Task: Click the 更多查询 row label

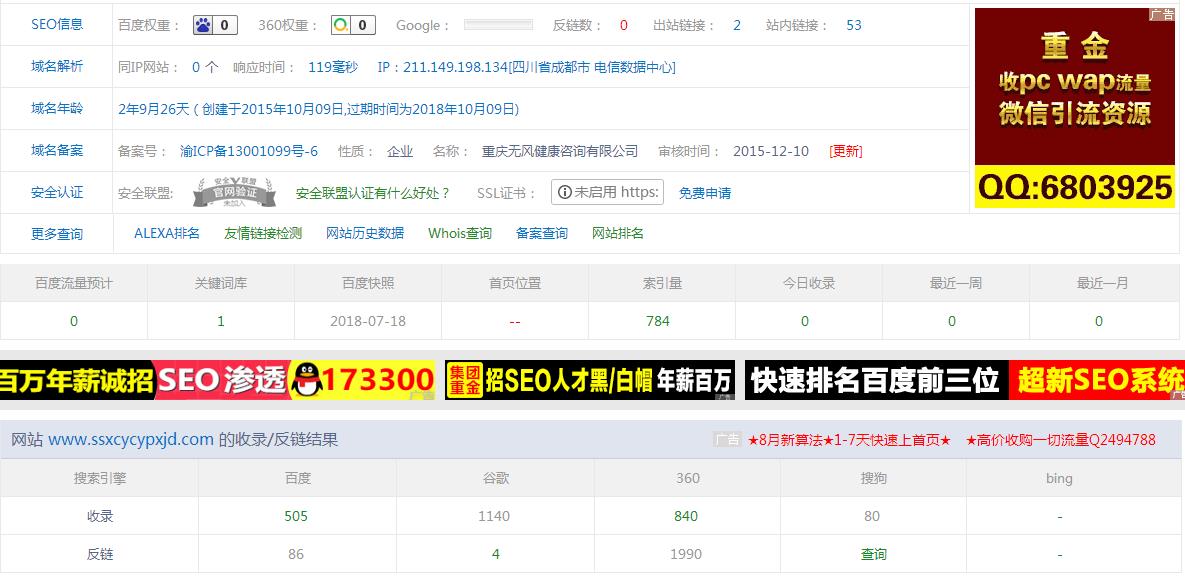Action: pos(57,234)
